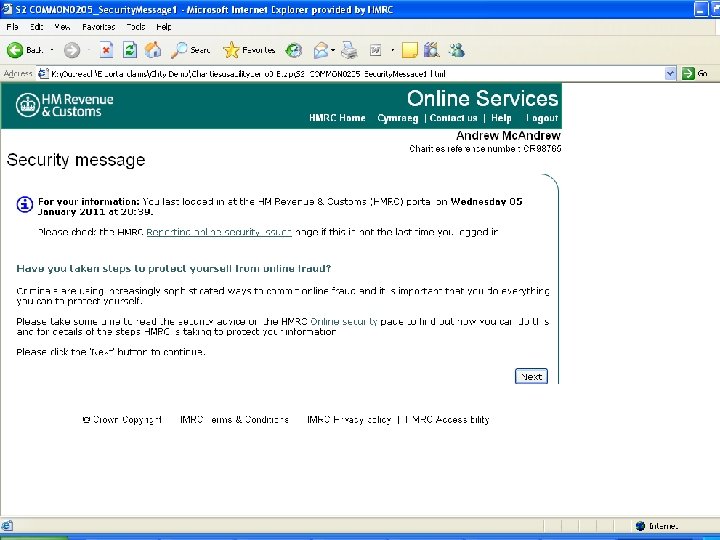Click the title bar IE icon
The width and height of the screenshot is (720, 540).
pyautogui.click(x=6, y=9)
